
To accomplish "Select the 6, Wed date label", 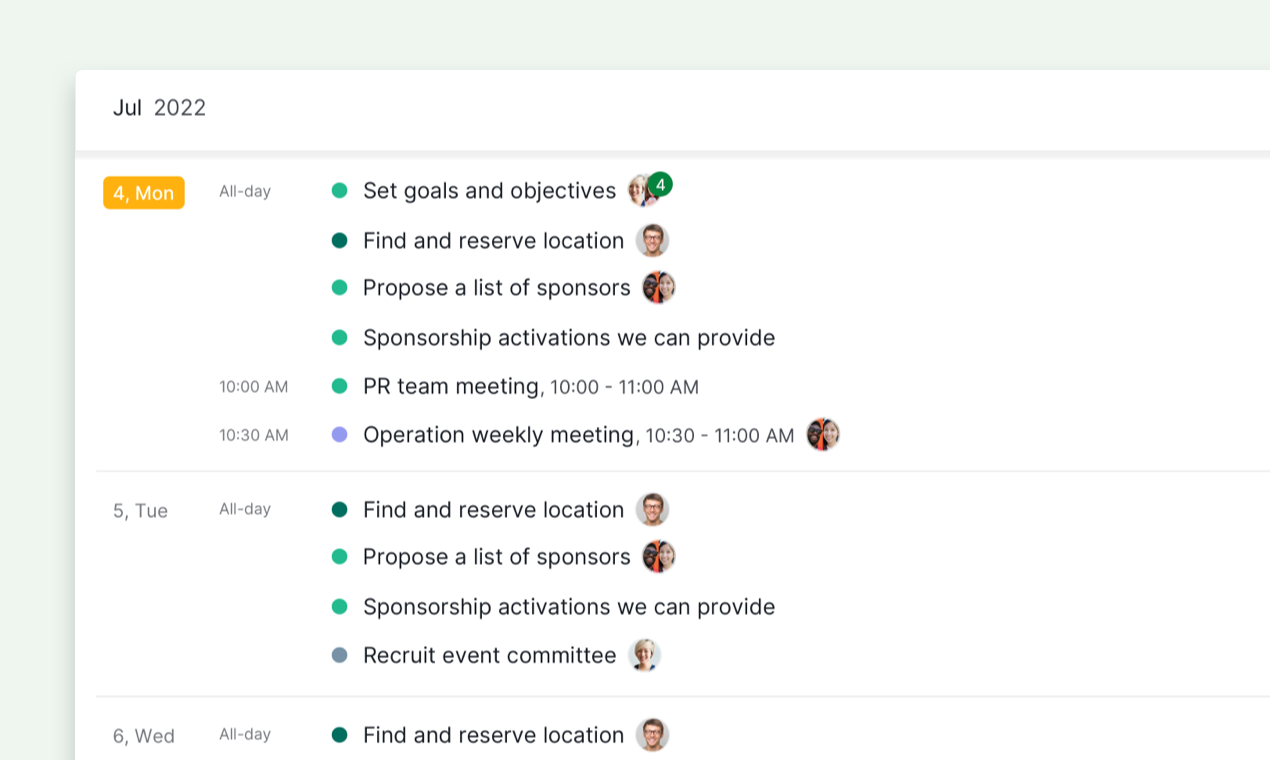I will [x=144, y=736].
